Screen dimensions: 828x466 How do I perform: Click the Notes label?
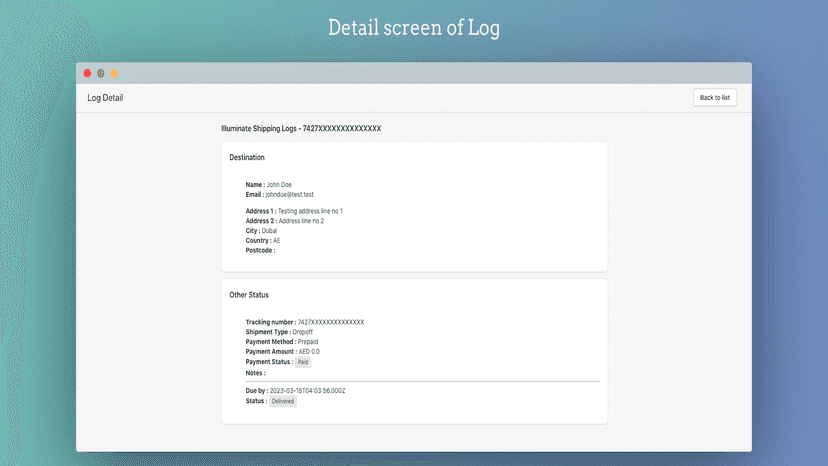[x=256, y=373]
